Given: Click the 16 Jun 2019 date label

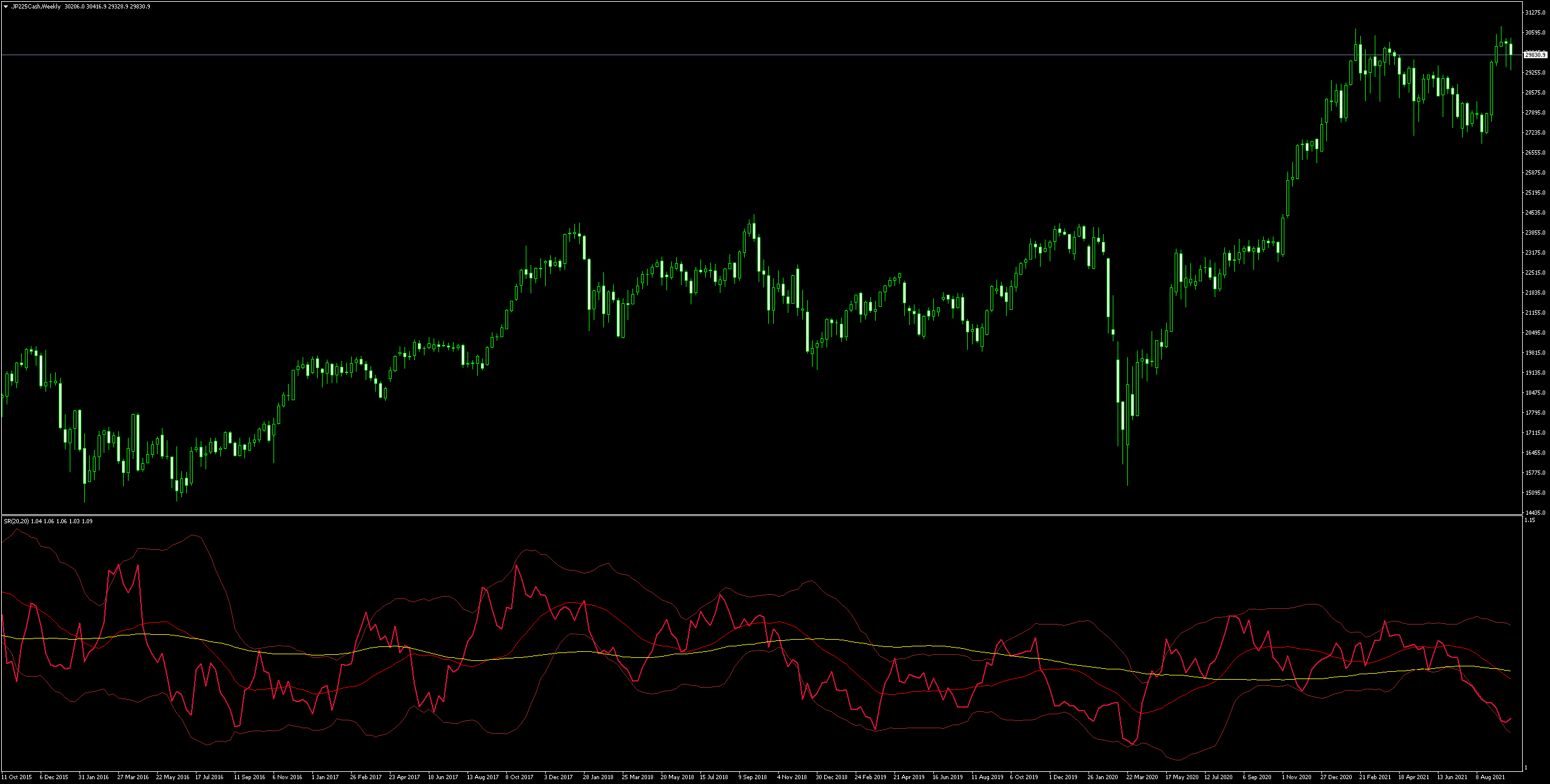Looking at the screenshot, I should (948, 777).
